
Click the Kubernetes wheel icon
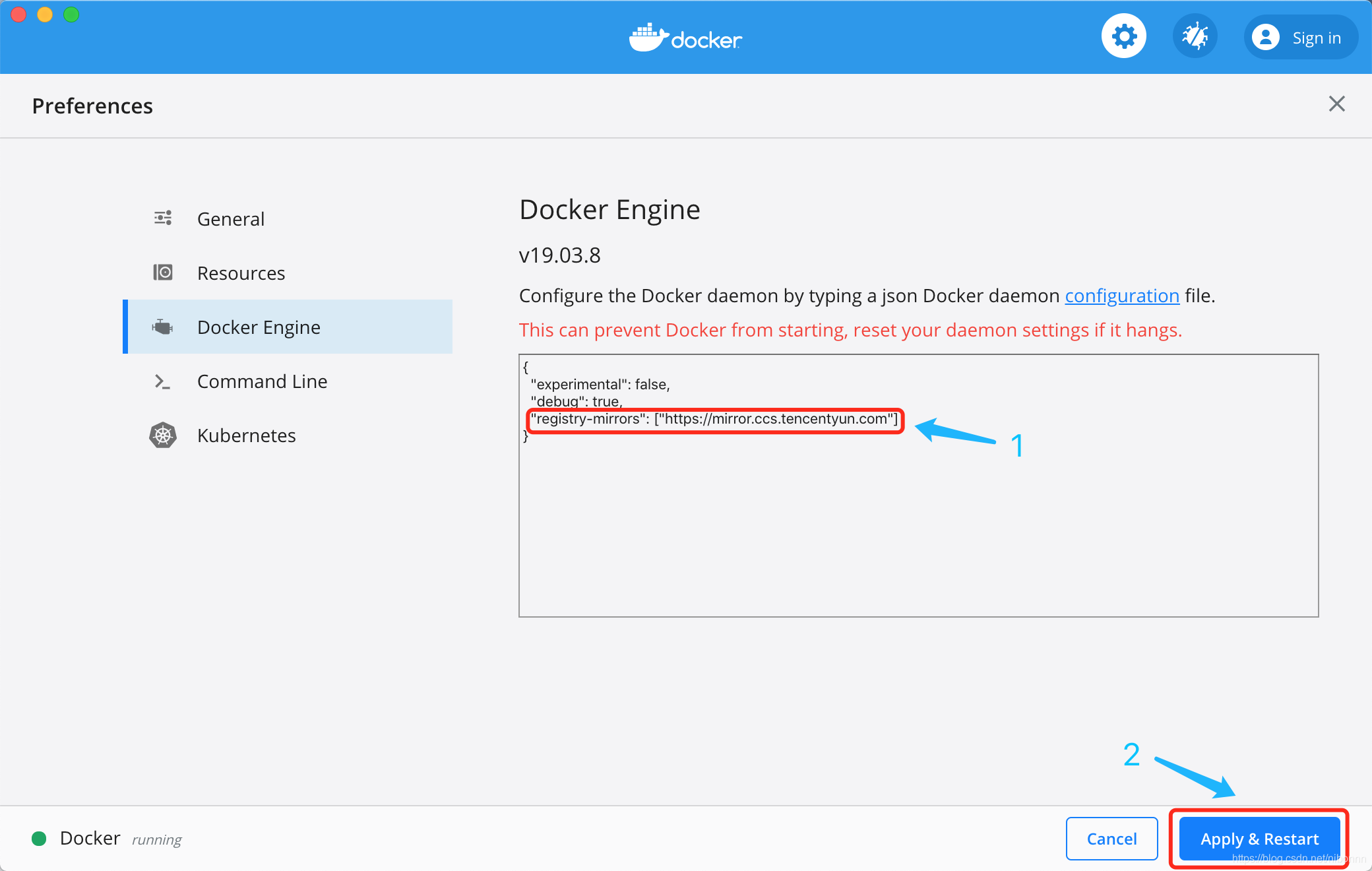tap(163, 435)
